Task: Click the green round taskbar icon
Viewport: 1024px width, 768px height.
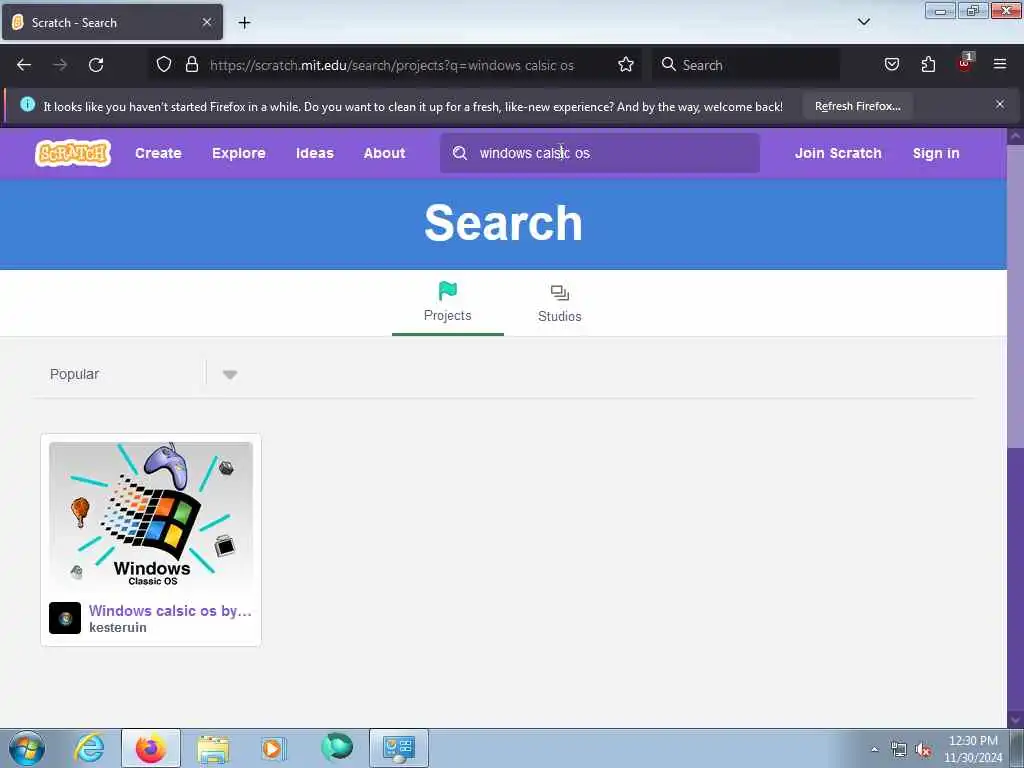Action: pos(337,748)
